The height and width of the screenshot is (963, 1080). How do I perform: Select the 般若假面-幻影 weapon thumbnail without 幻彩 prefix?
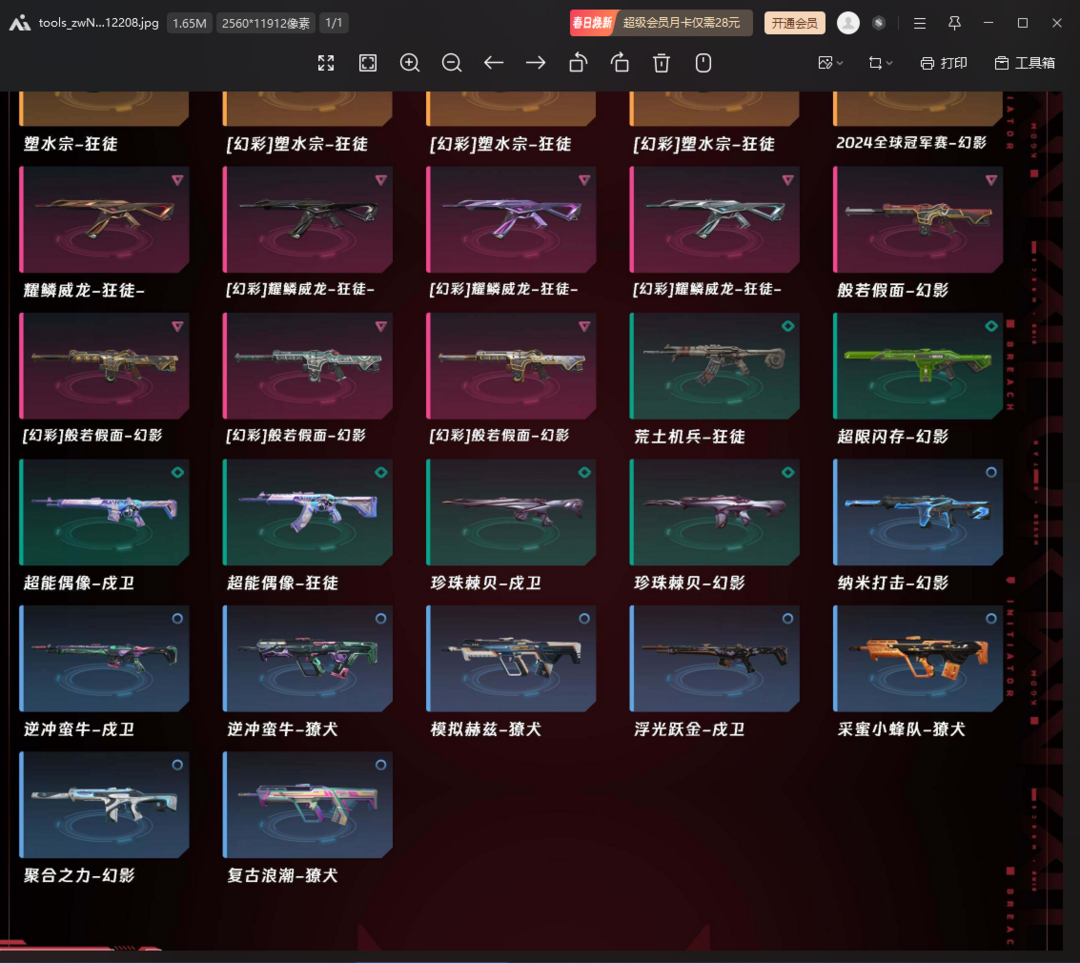pos(917,220)
